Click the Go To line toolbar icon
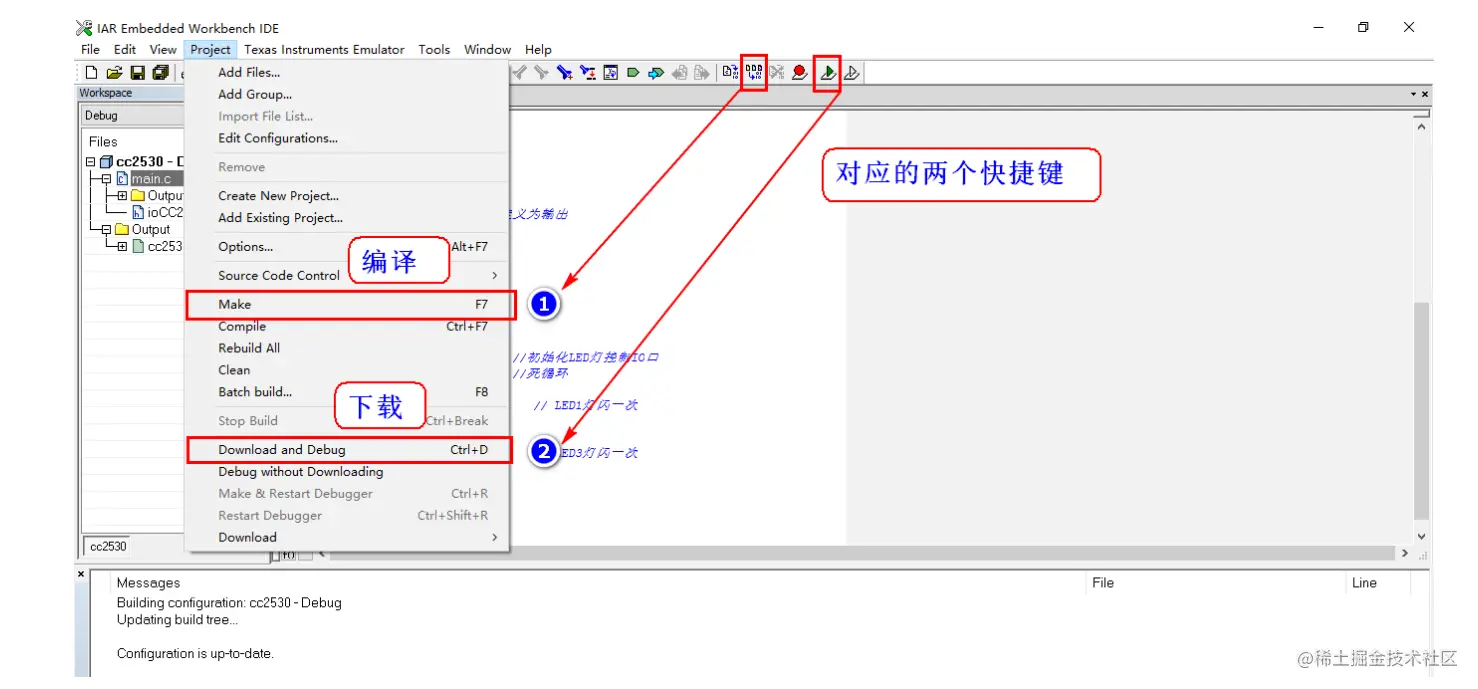Viewport: 1478px width, 689px height. coord(610,72)
